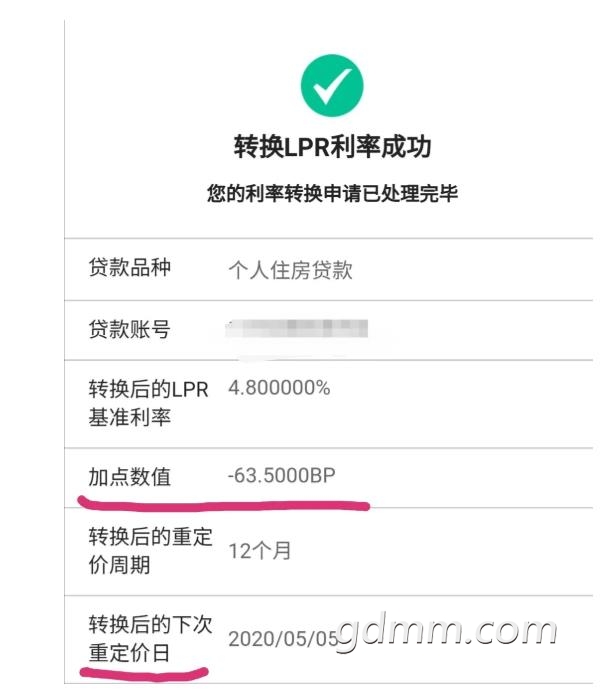The image size is (605, 693).
Task: Tap the -63.5000BP value
Action: tap(281, 477)
